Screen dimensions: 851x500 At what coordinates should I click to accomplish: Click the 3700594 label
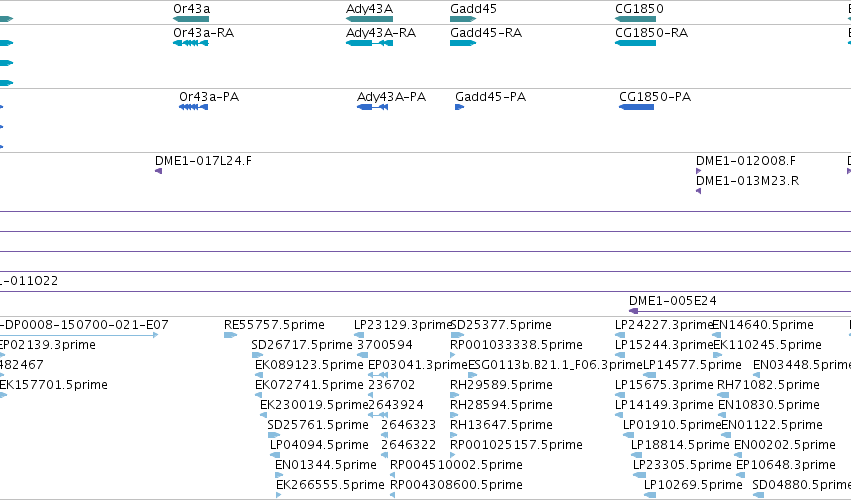click(385, 345)
